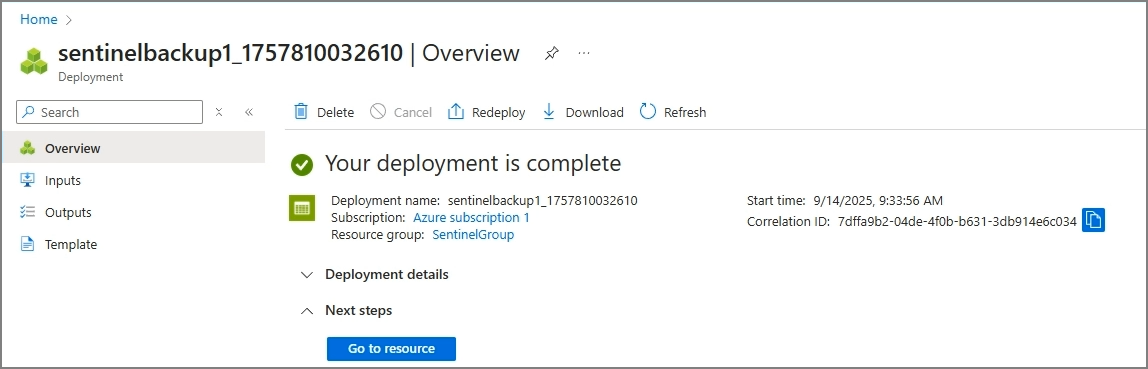Click the start time value 9/14/2025, 9:33:56 AM
1148x369 pixels.
pyautogui.click(x=878, y=200)
